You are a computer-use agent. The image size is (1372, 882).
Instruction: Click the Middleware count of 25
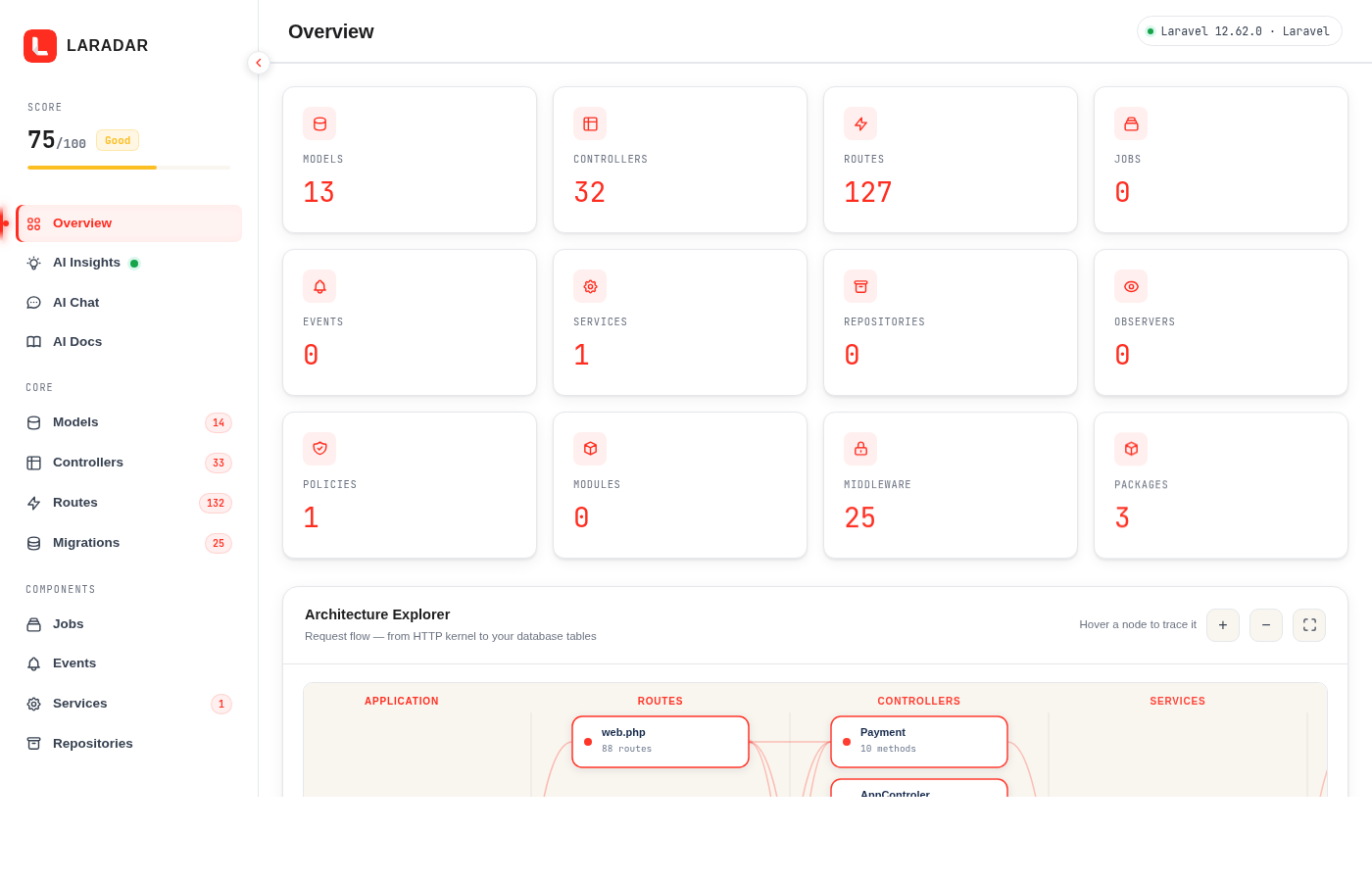point(860,517)
